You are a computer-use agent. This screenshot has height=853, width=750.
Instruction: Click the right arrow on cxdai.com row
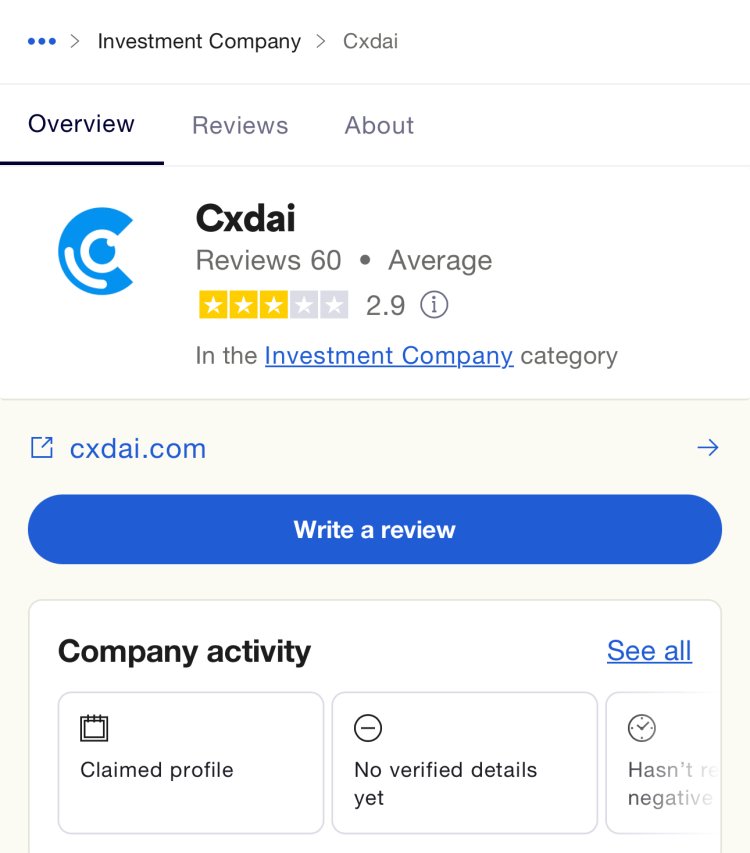708,448
